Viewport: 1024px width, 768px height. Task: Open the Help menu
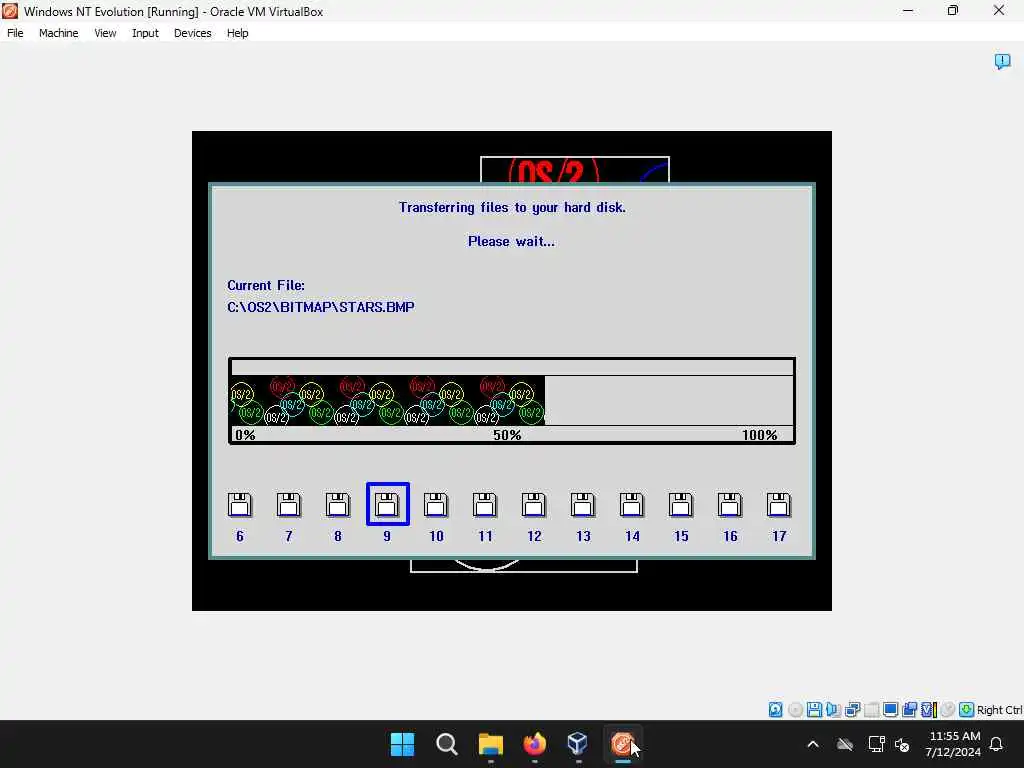238,33
